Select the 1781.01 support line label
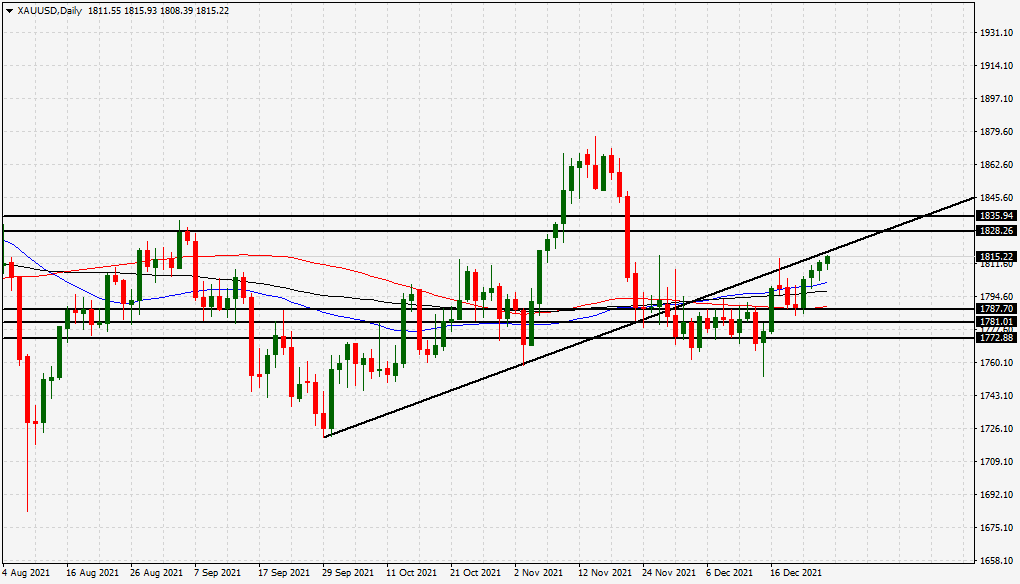The image size is (1020, 584). pyautogui.click(x=996, y=322)
